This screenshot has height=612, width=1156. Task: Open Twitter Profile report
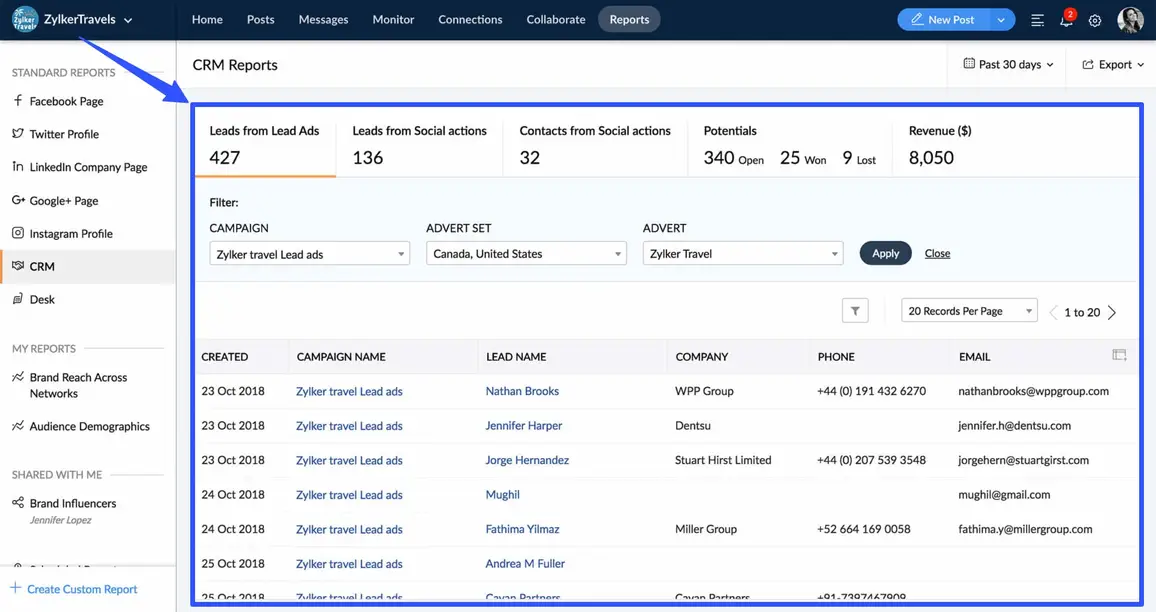tap(64, 134)
